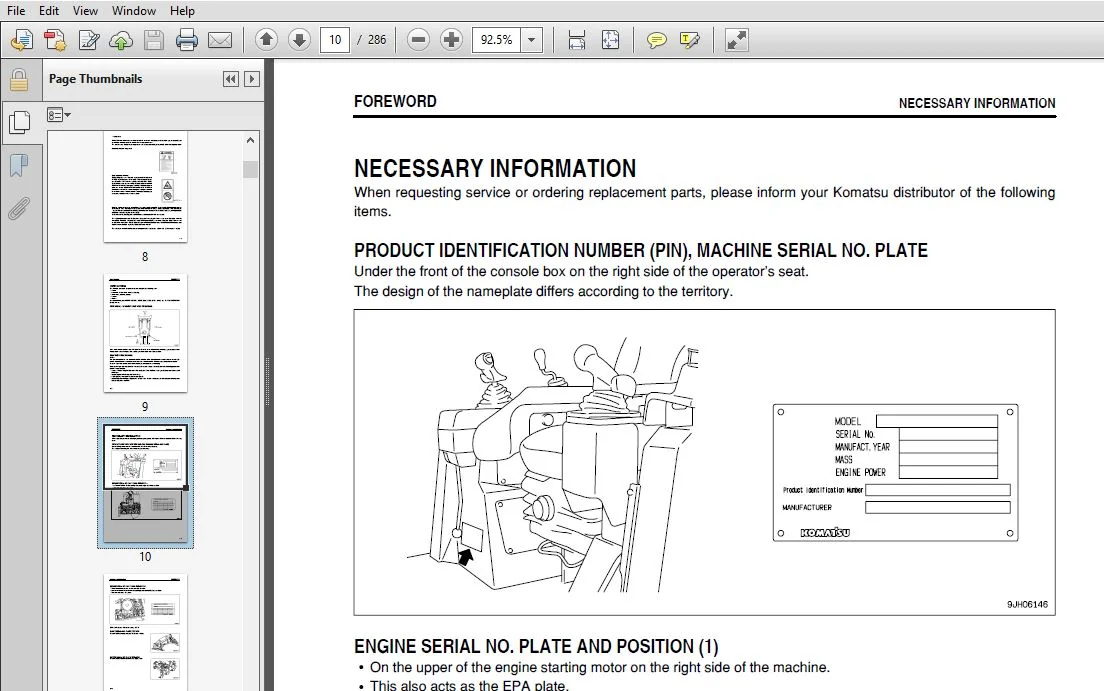This screenshot has width=1104, height=691.
Task: Open the Help menu
Action: coord(182,11)
